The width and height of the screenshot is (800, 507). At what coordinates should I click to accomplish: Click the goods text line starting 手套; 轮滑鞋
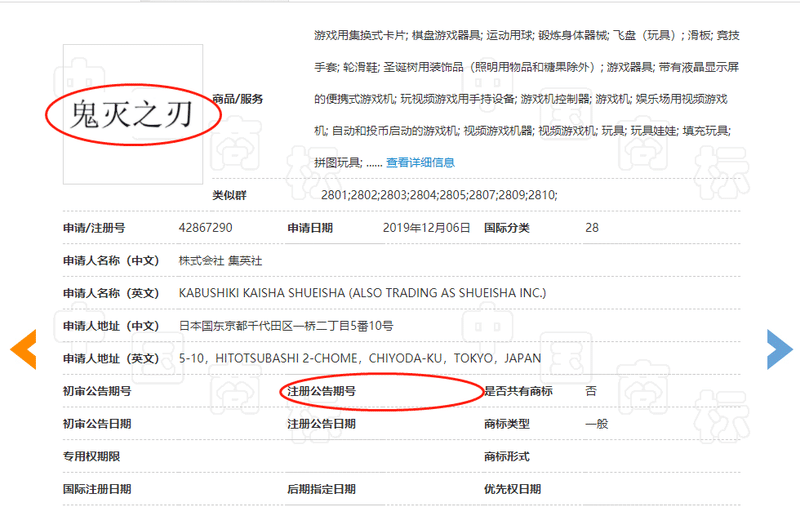pyautogui.click(x=527, y=67)
